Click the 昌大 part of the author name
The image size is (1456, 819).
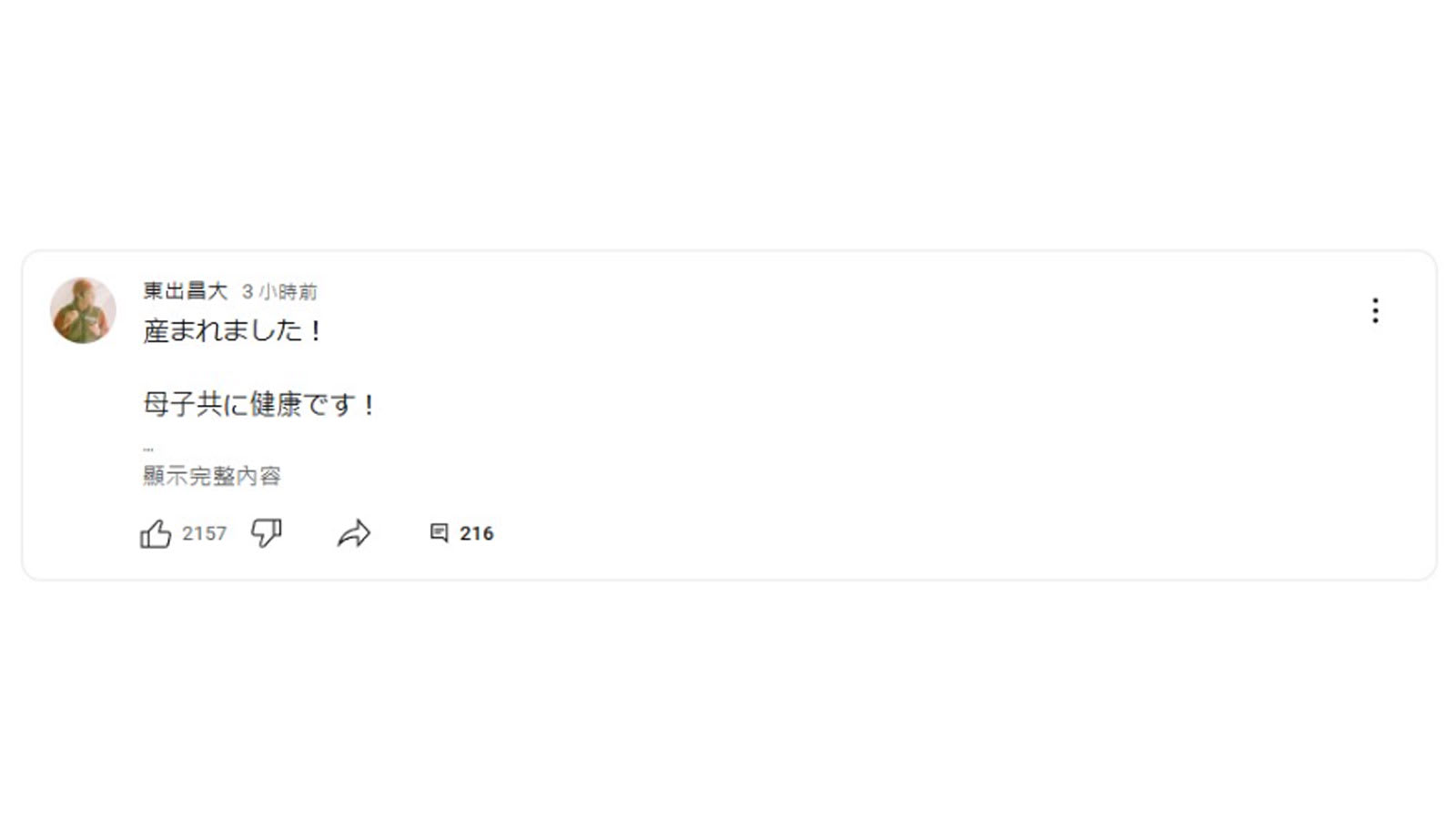click(206, 291)
